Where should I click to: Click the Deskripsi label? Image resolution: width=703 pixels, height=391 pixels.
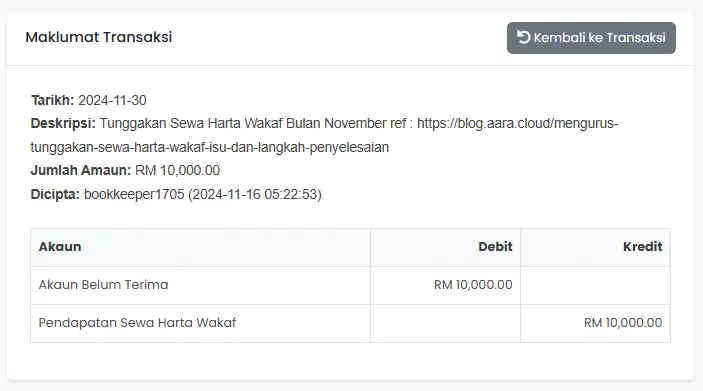point(63,123)
